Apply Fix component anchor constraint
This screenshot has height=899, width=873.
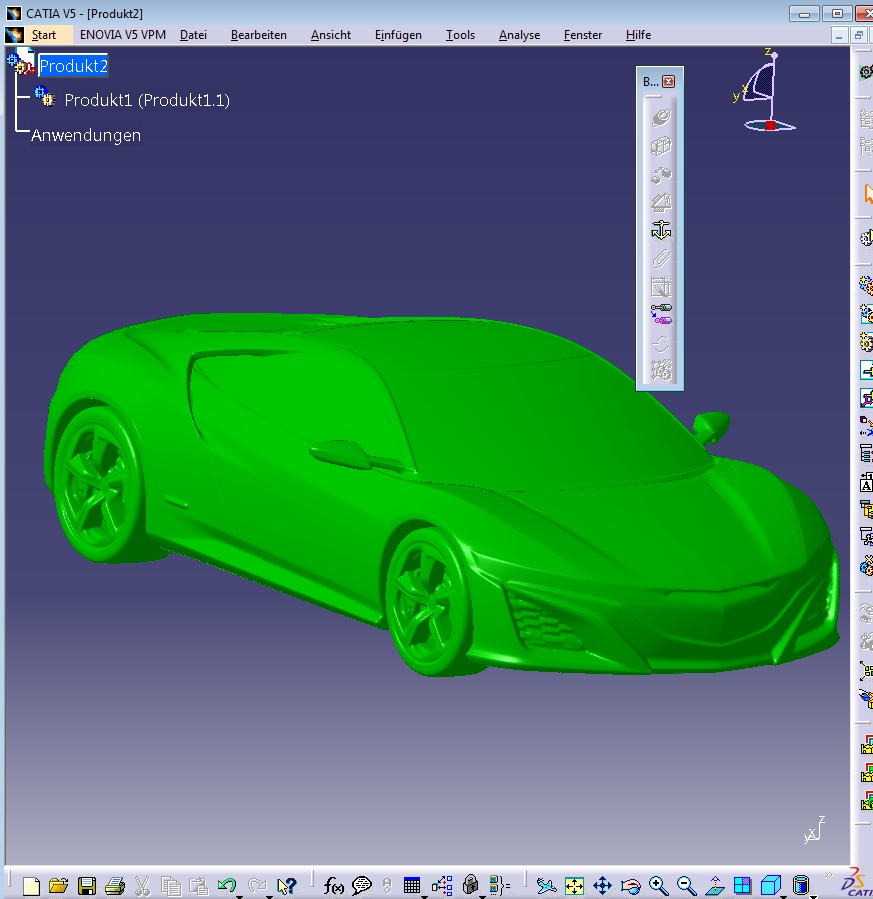tap(661, 230)
